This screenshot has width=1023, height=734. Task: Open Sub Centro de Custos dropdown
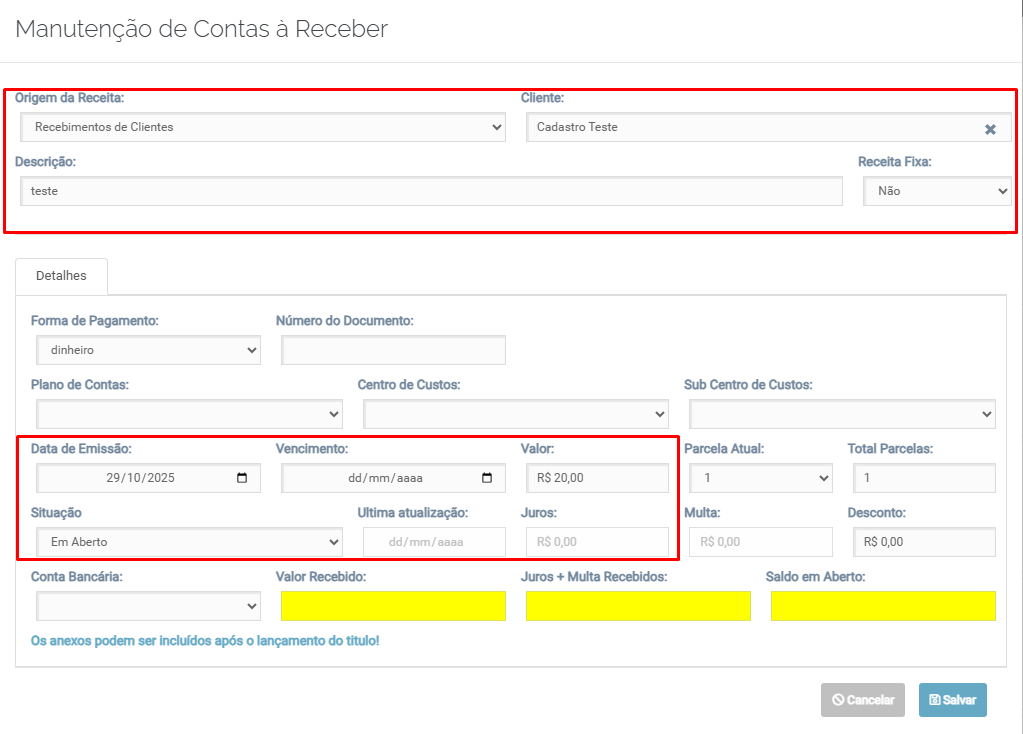click(842, 414)
